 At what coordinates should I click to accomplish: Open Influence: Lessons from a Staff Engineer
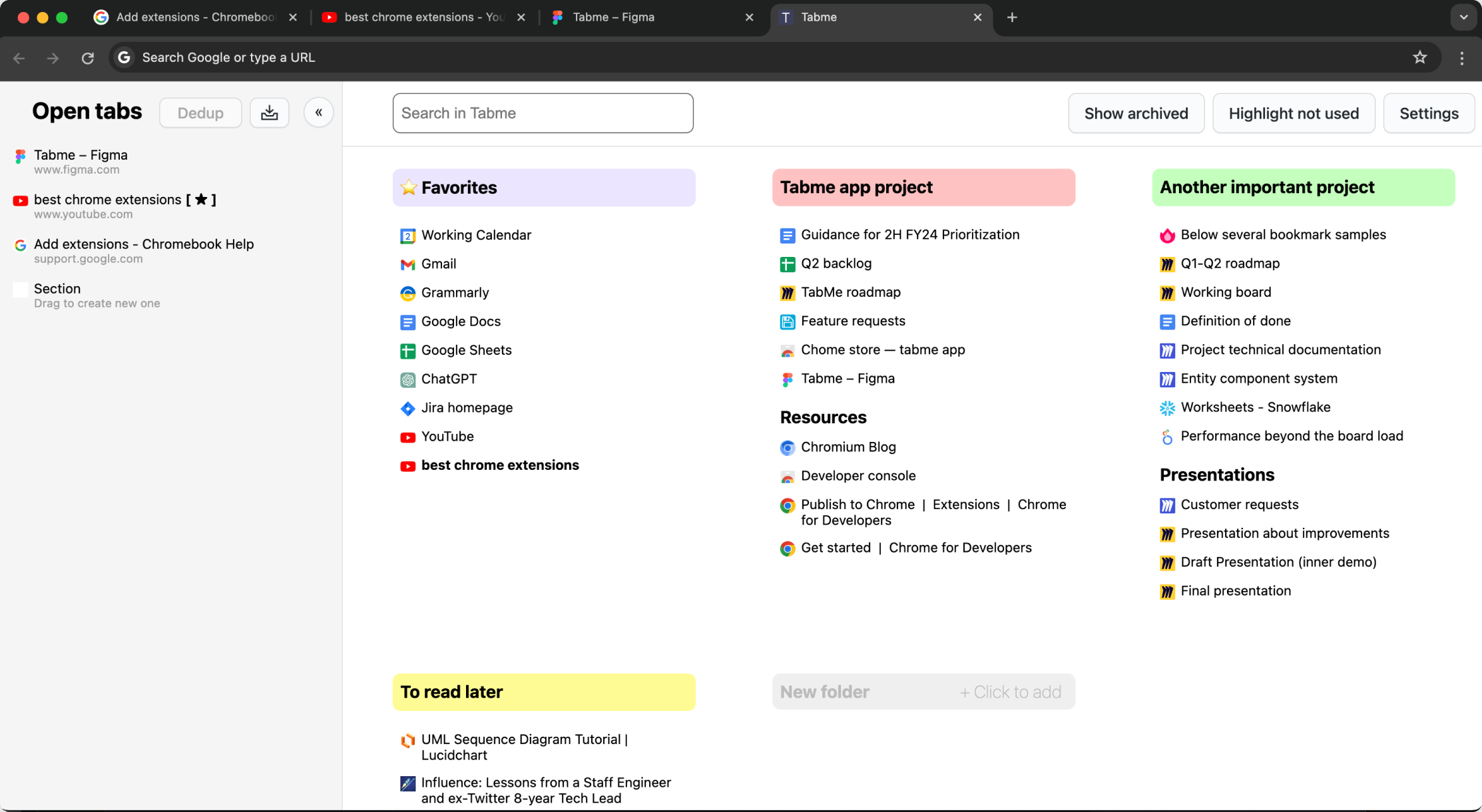[546, 791]
